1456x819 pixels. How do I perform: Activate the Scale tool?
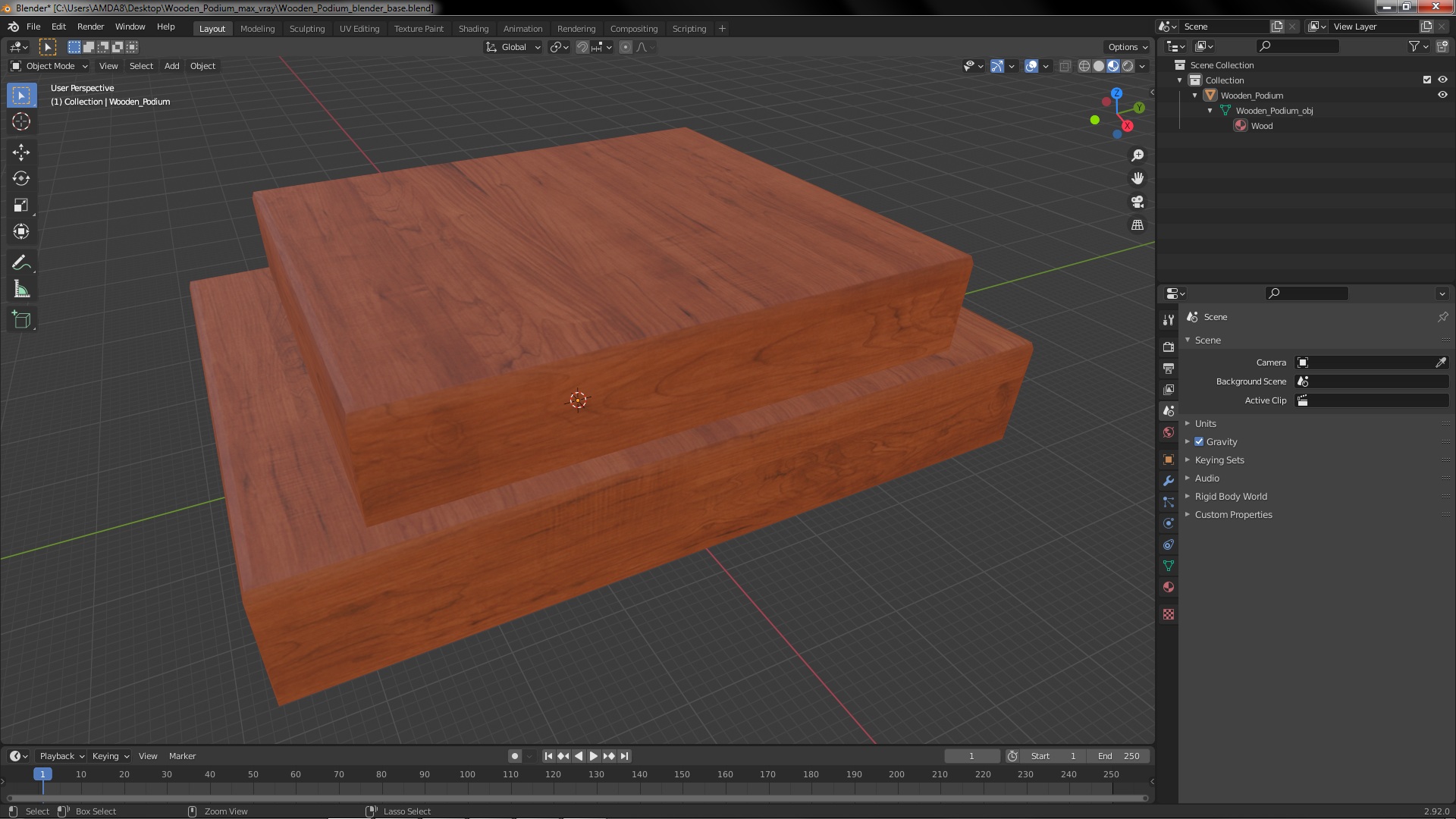[21, 206]
